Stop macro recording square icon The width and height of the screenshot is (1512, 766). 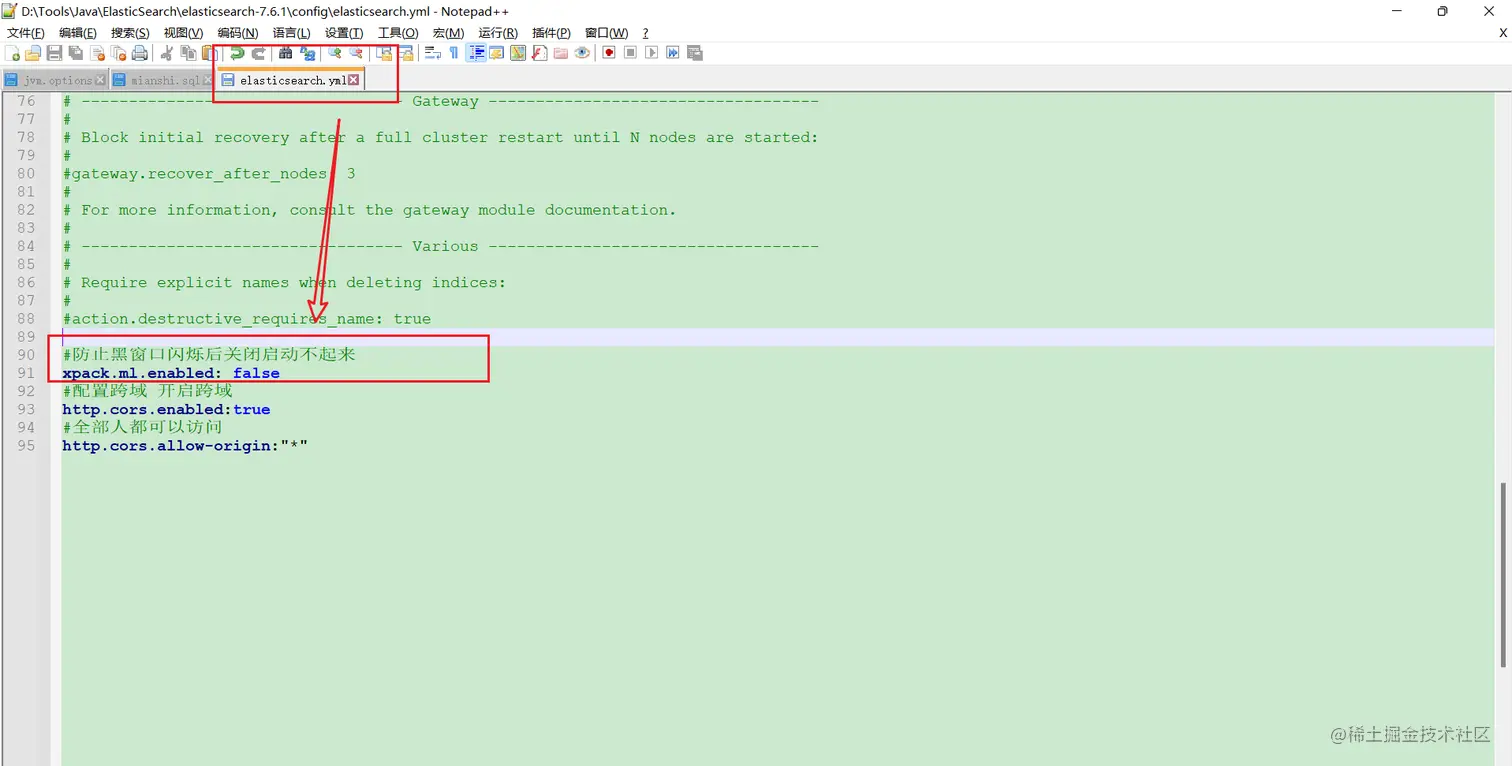point(630,53)
